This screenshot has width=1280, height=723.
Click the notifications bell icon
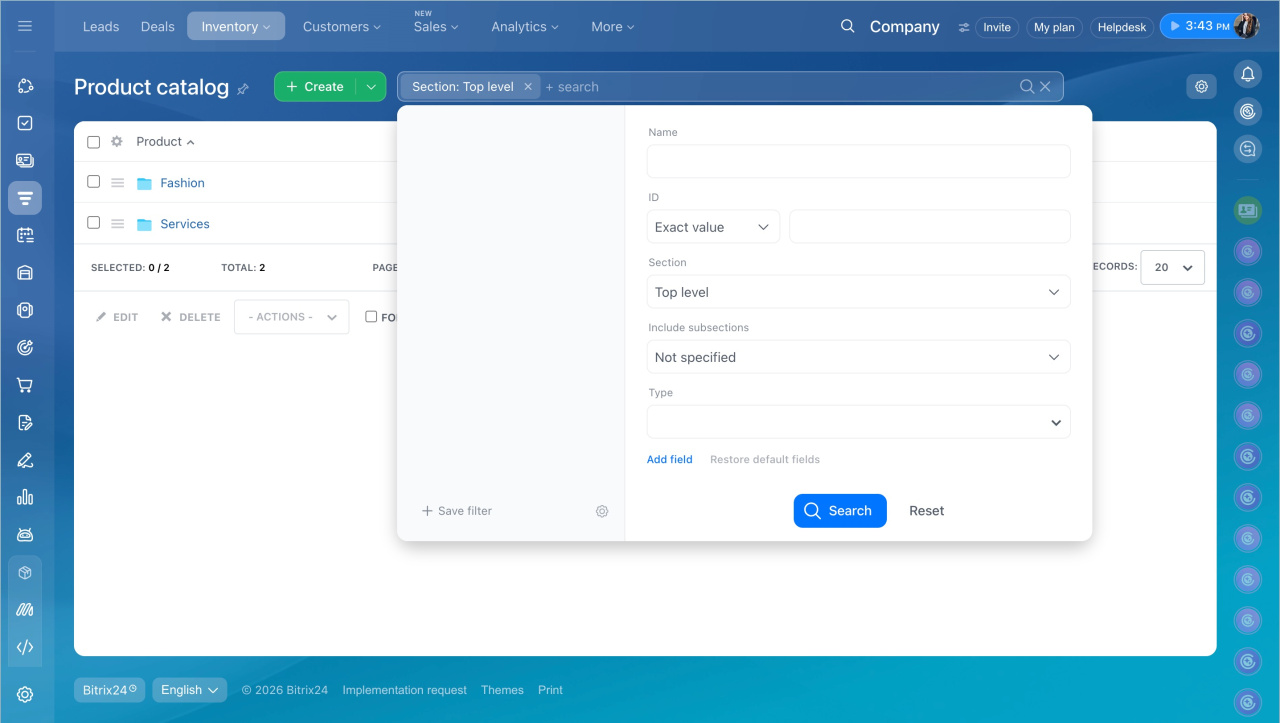[x=1247, y=74]
